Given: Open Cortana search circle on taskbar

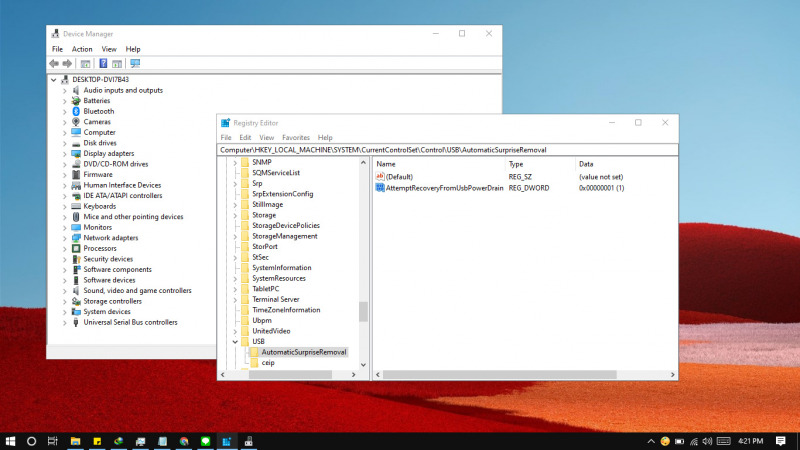Looking at the screenshot, I should (31, 441).
